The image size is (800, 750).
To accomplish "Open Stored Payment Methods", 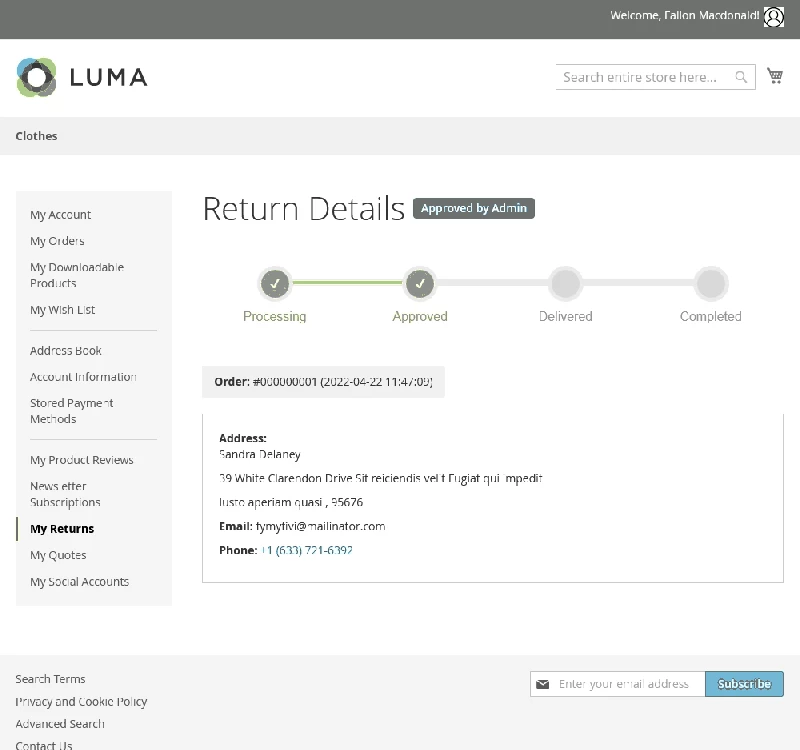I will 71,411.
